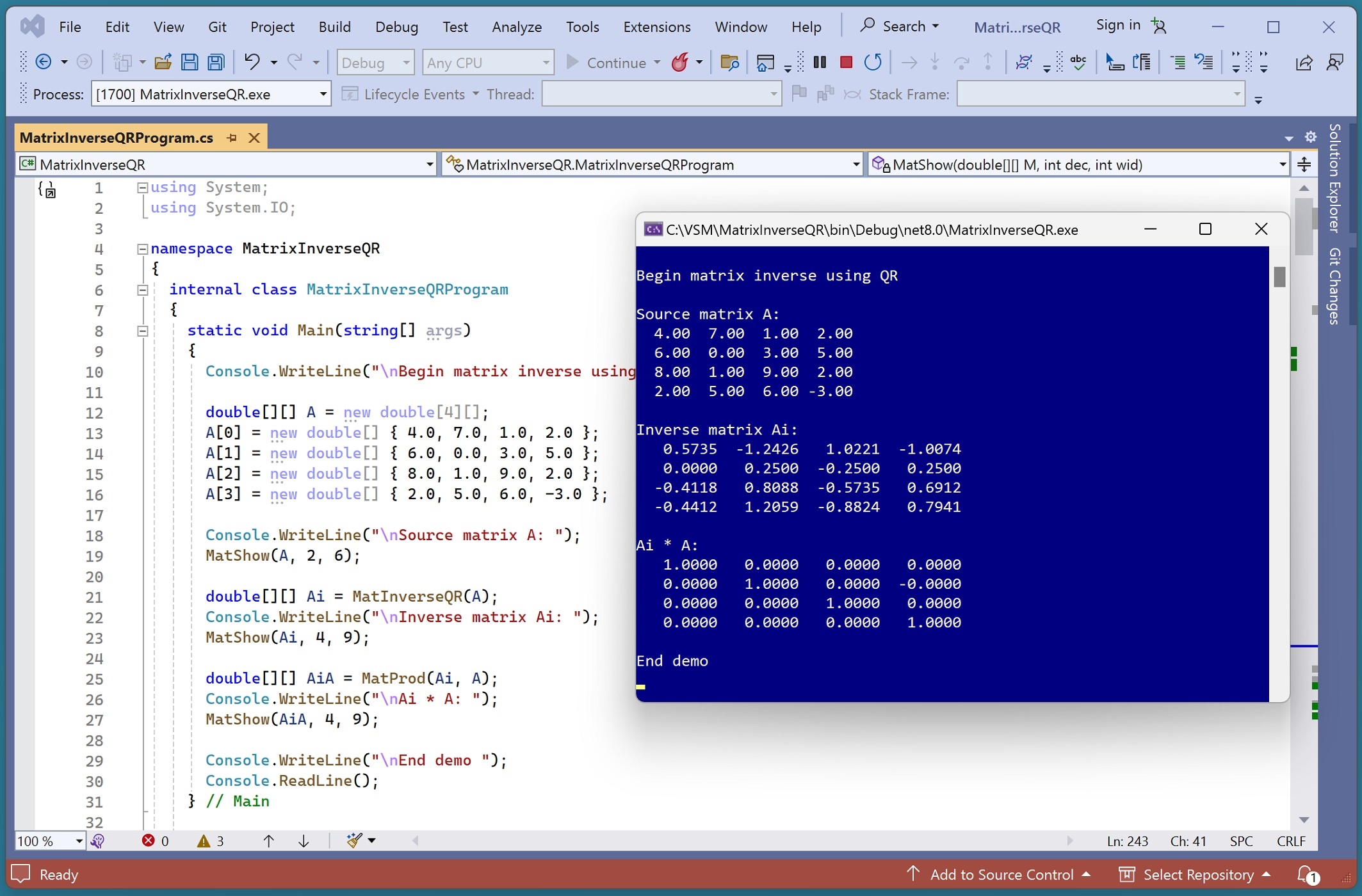Screen dimensions: 1362x896
Task: Click the Stop Debugging red square icon
Action: pos(846,62)
